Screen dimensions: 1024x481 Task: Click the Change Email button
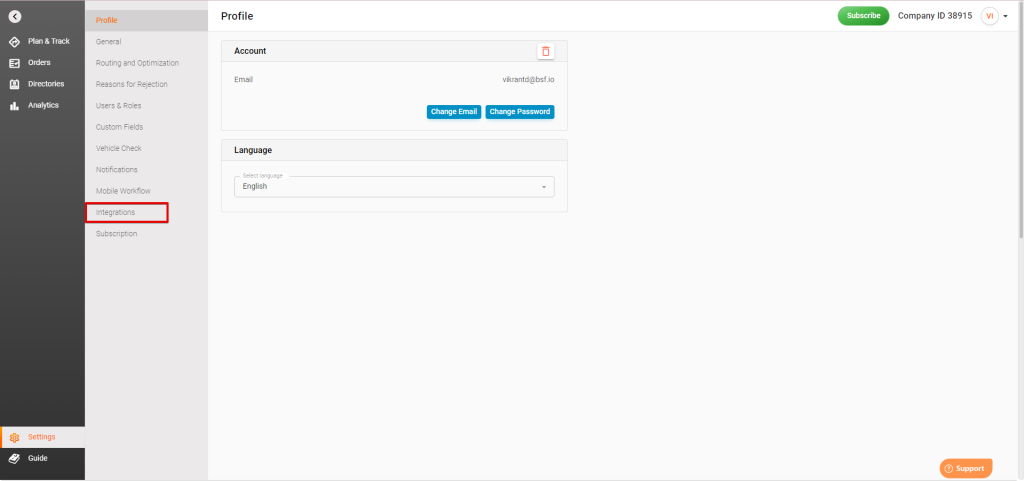(454, 112)
